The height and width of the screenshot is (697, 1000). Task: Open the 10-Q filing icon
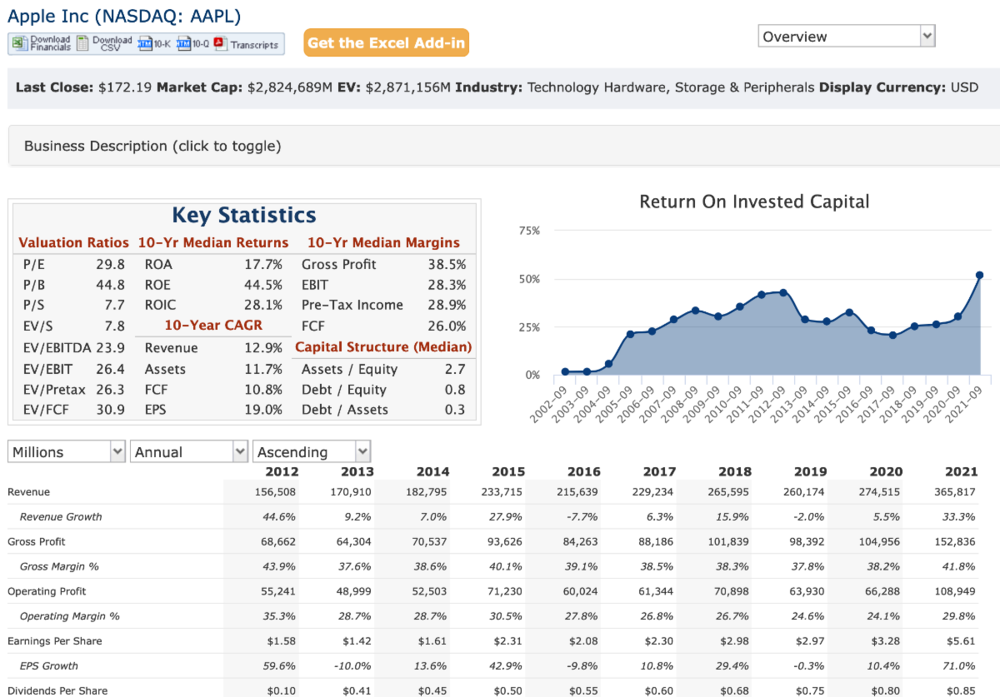click(184, 43)
